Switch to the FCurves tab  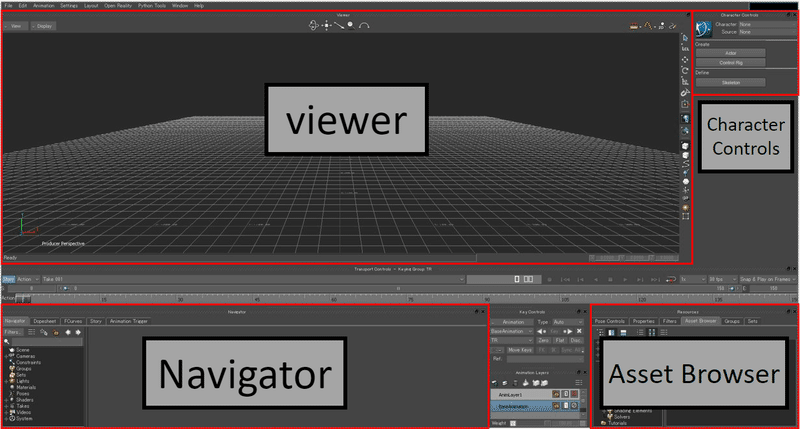point(73,321)
